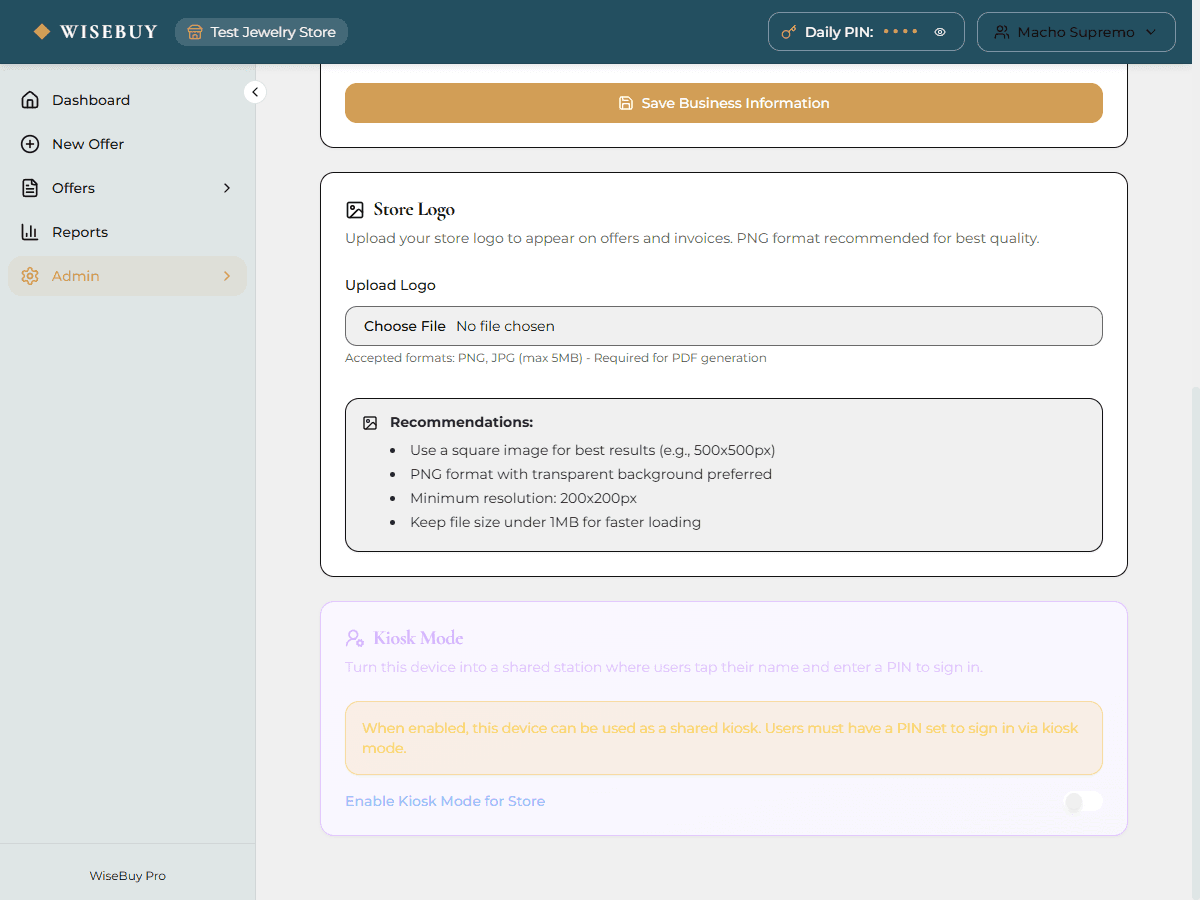Click the WiseBuy diamond logo
This screenshot has height=900, width=1200.
(41, 31)
